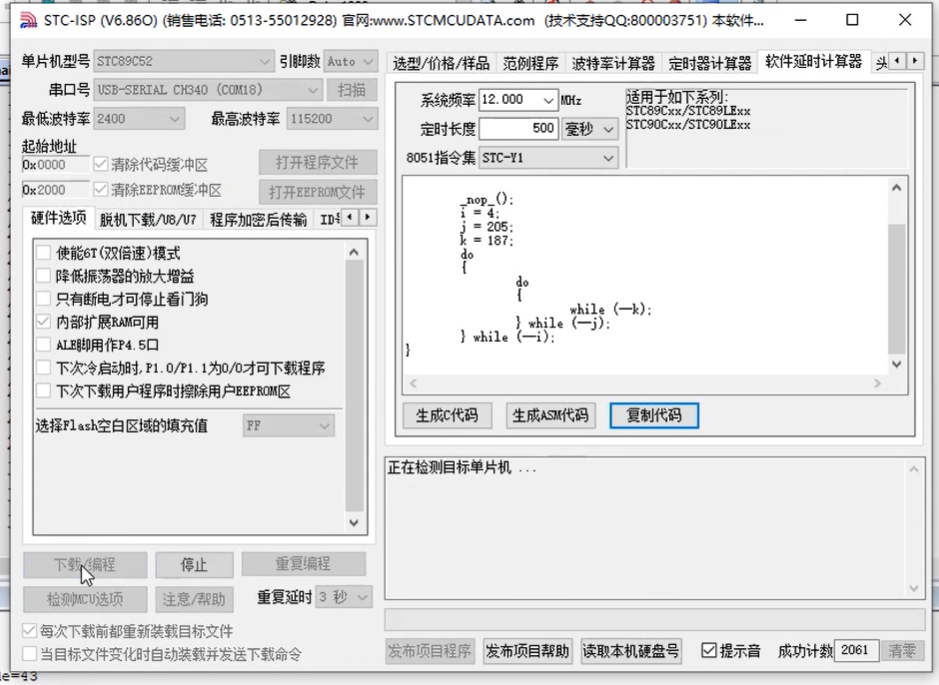Viewport: 939px width, 685px height.
Task: Click the STC-ISP app icon in title bar
Action: pos(28,20)
